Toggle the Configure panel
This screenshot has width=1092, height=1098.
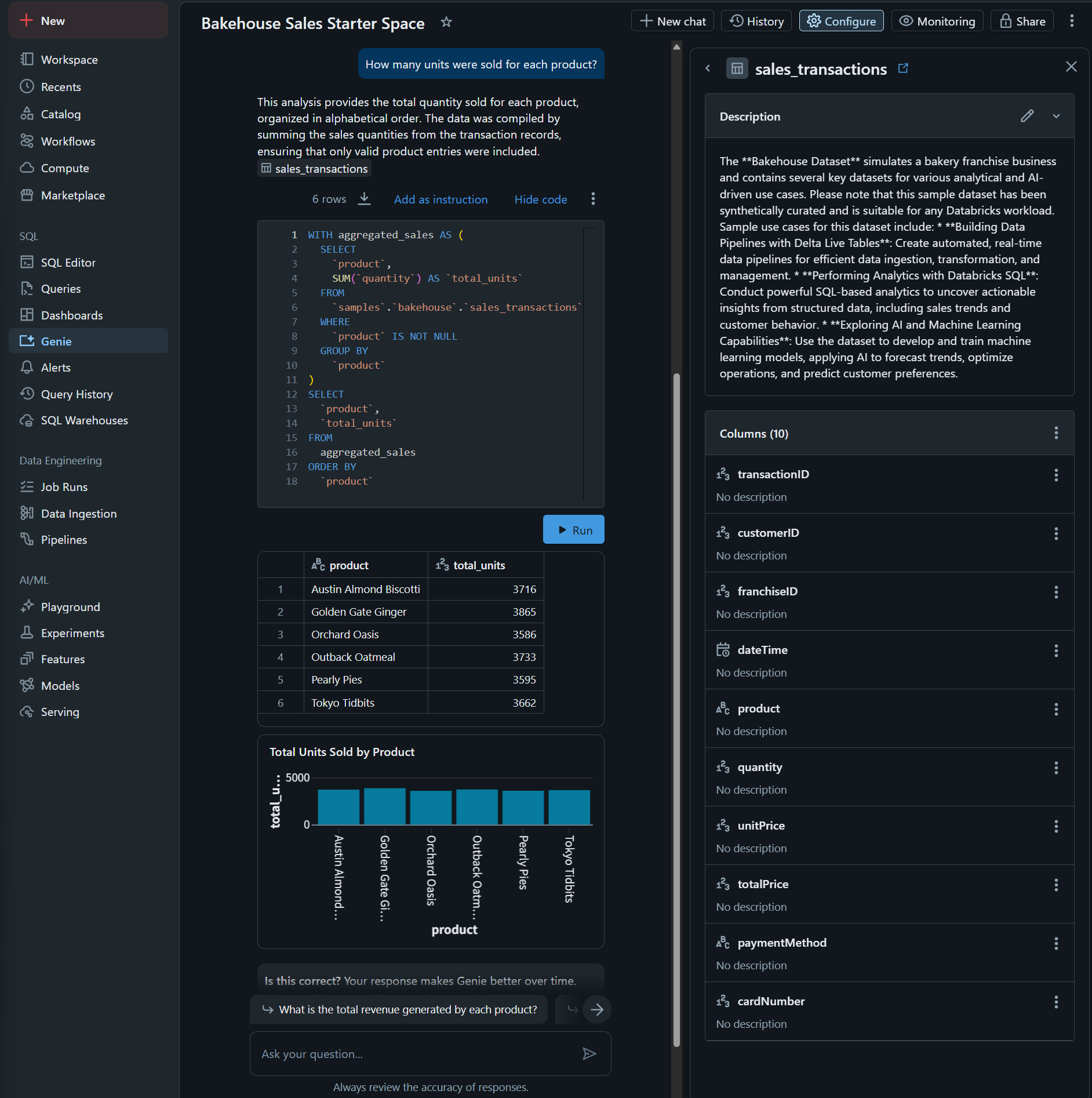(842, 21)
